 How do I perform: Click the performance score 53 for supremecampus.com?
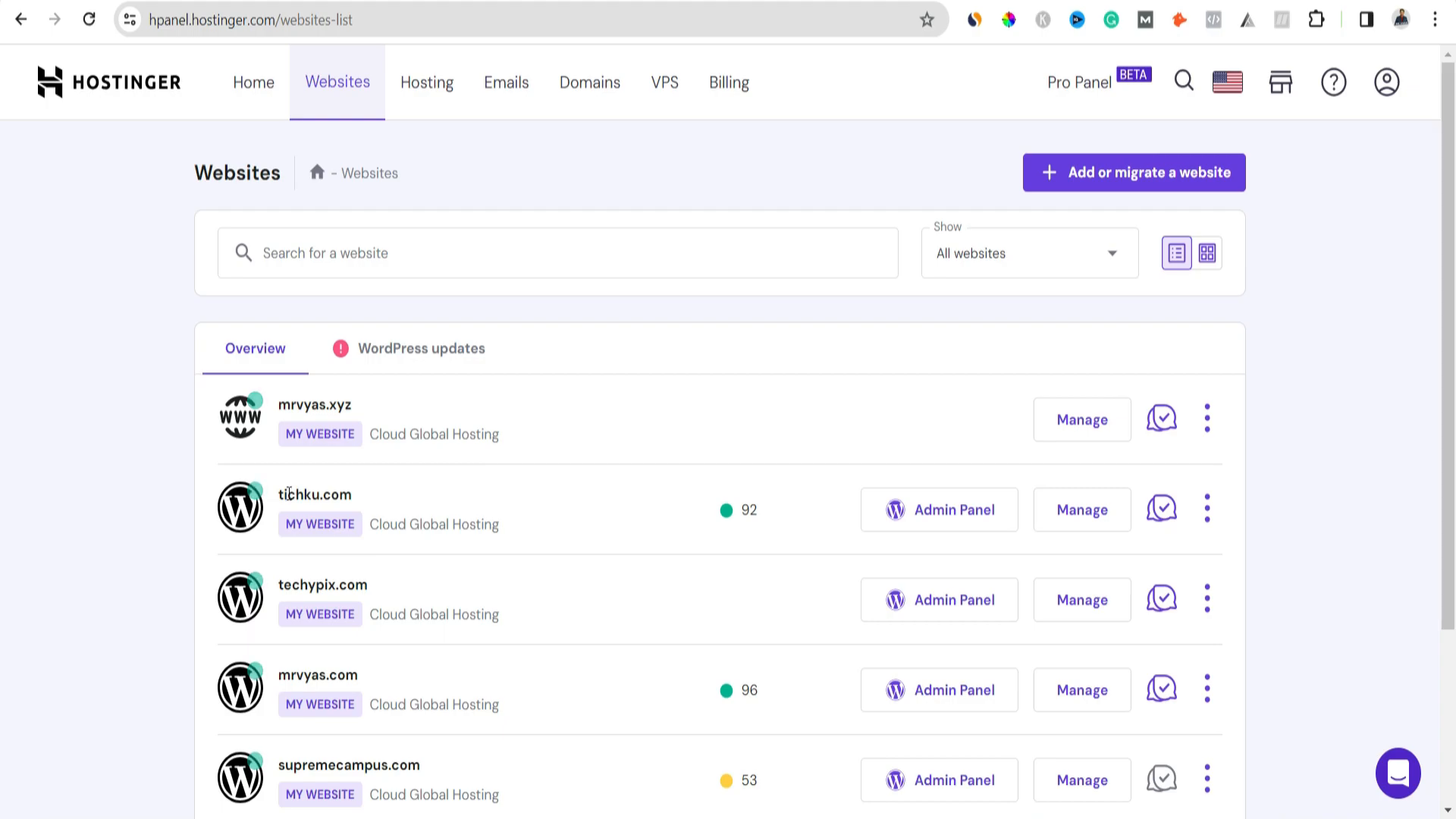click(739, 780)
